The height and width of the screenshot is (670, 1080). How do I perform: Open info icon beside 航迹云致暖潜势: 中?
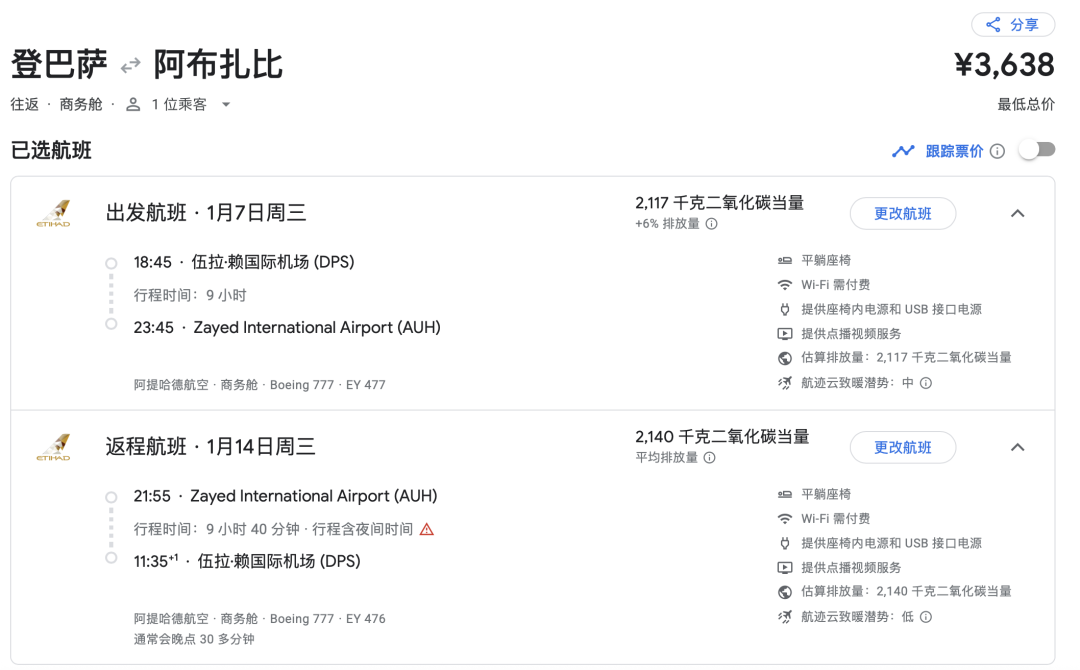click(x=926, y=383)
